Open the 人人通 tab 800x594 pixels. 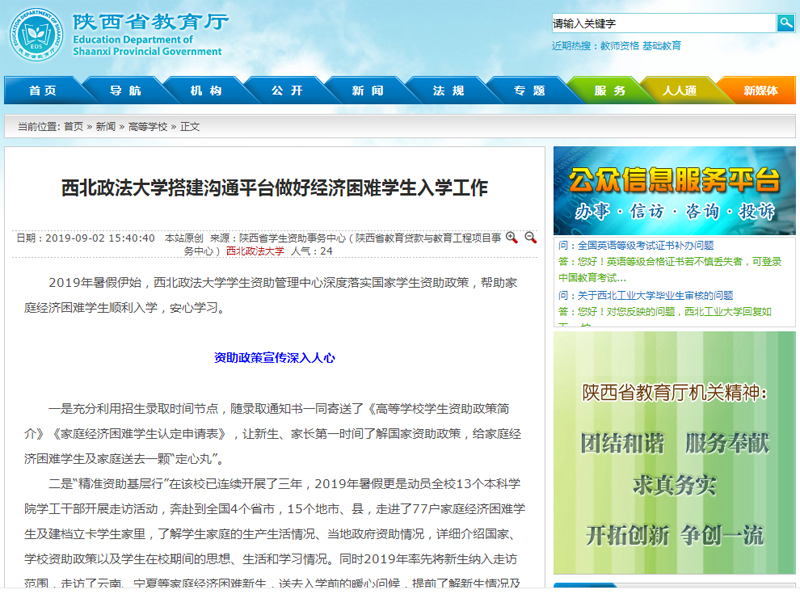tap(680, 91)
